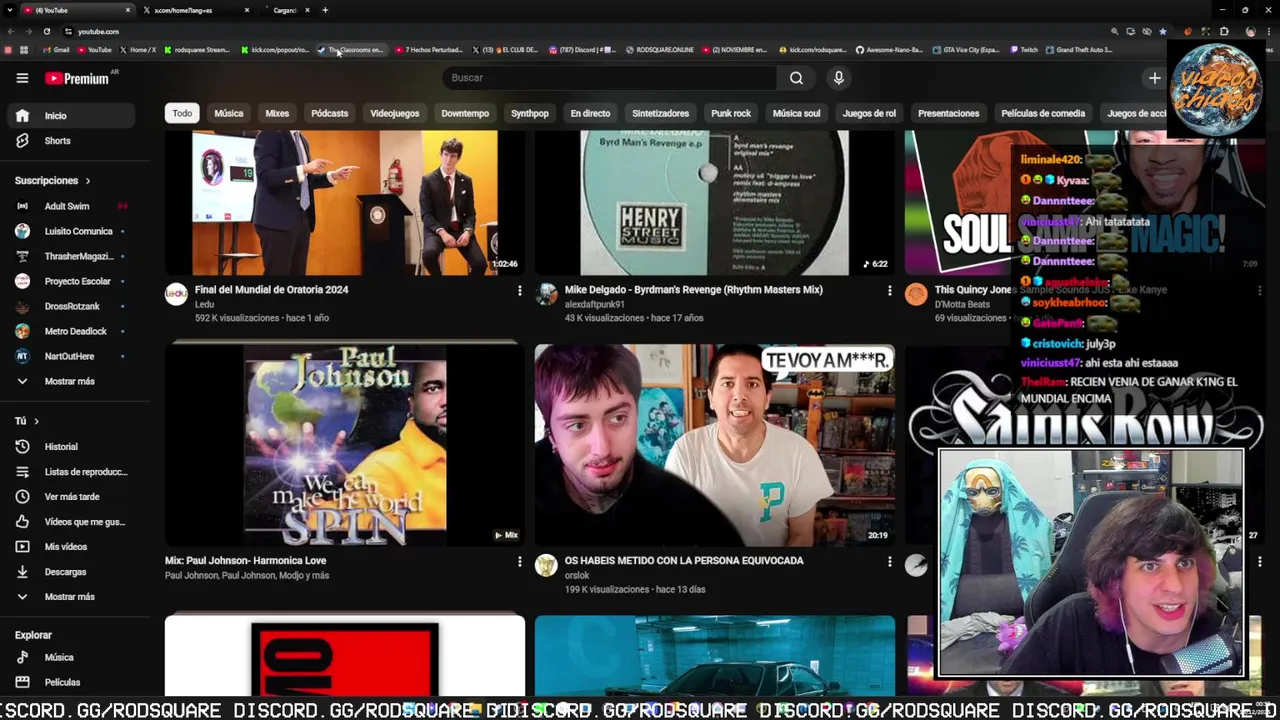Open a new browser tab
This screenshot has height=720, width=1280.
coord(325,10)
